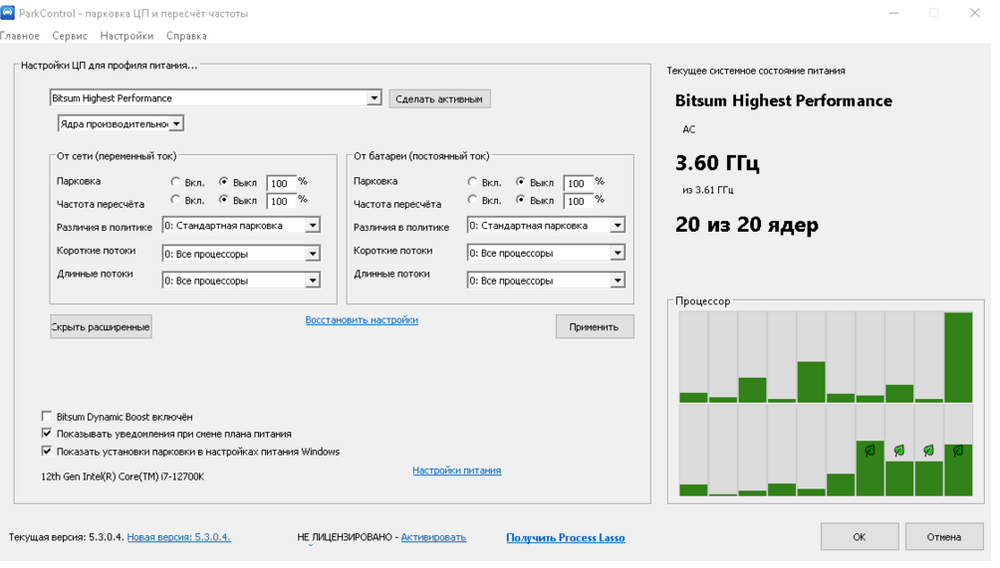Select Выкл for Парковка under От батареи
Image resolution: width=1000 pixels, height=568 pixels.
click(520, 182)
